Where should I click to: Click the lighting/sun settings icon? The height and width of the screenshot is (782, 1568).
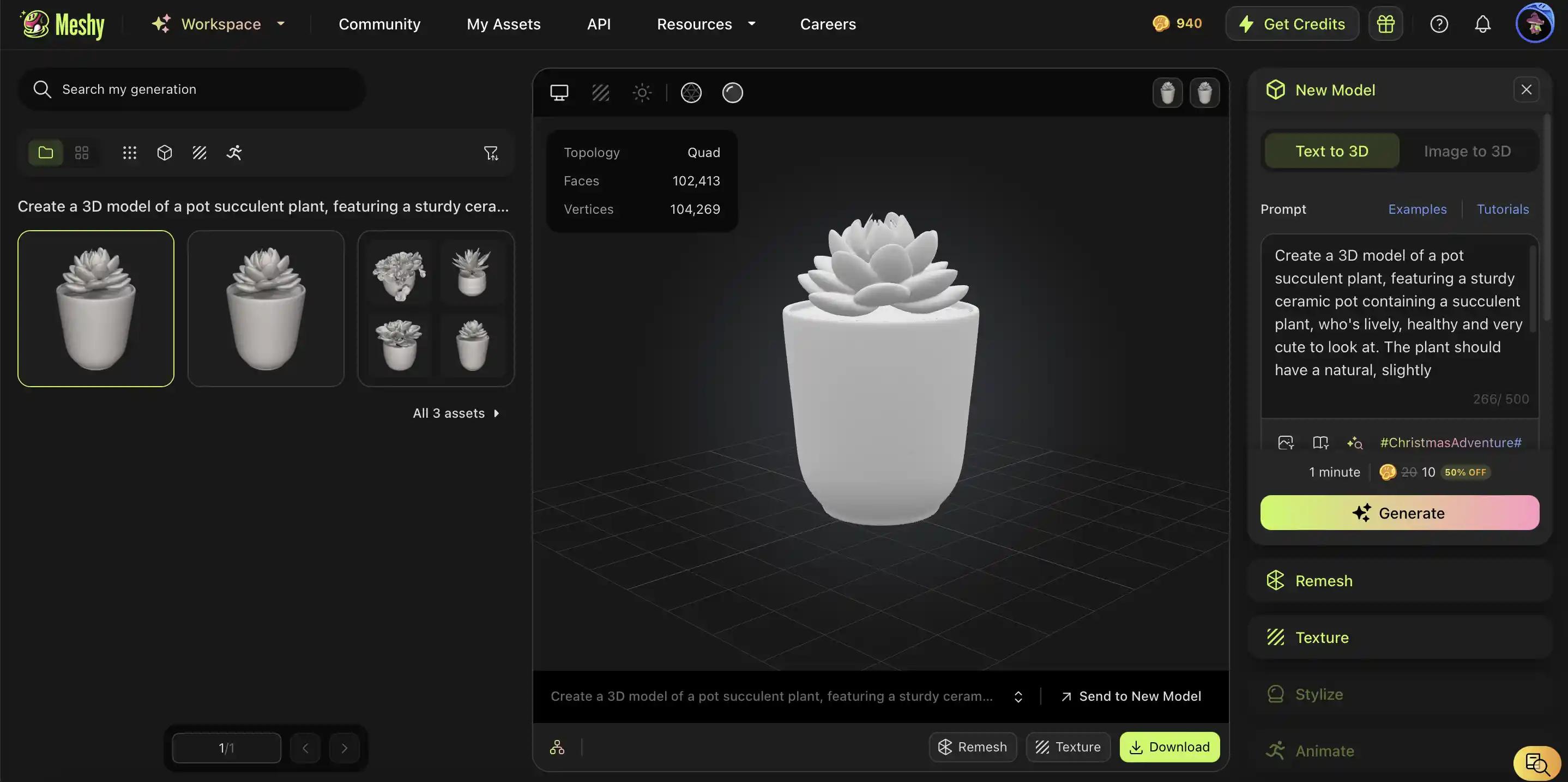642,92
